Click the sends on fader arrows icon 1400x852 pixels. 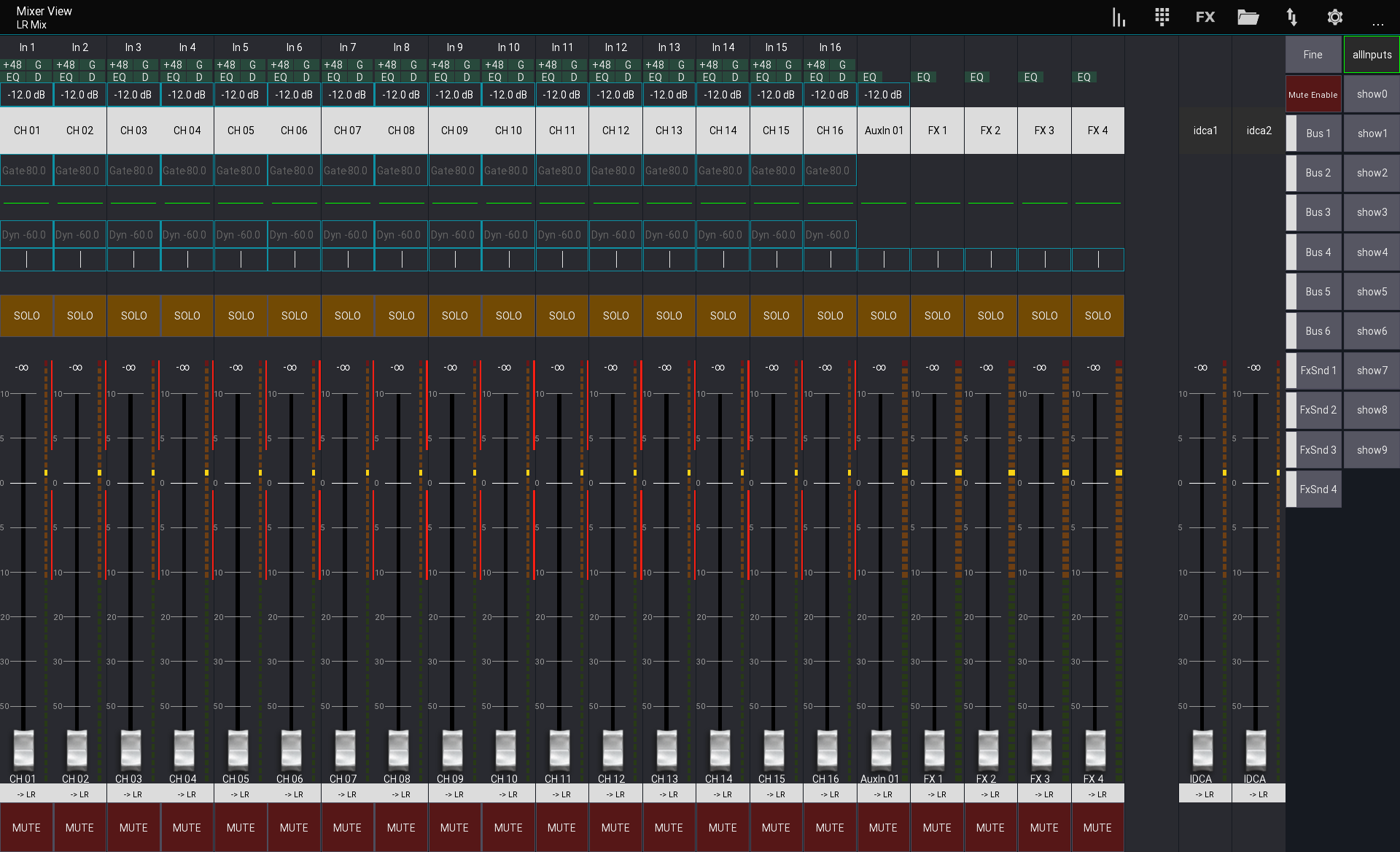[x=1291, y=17]
